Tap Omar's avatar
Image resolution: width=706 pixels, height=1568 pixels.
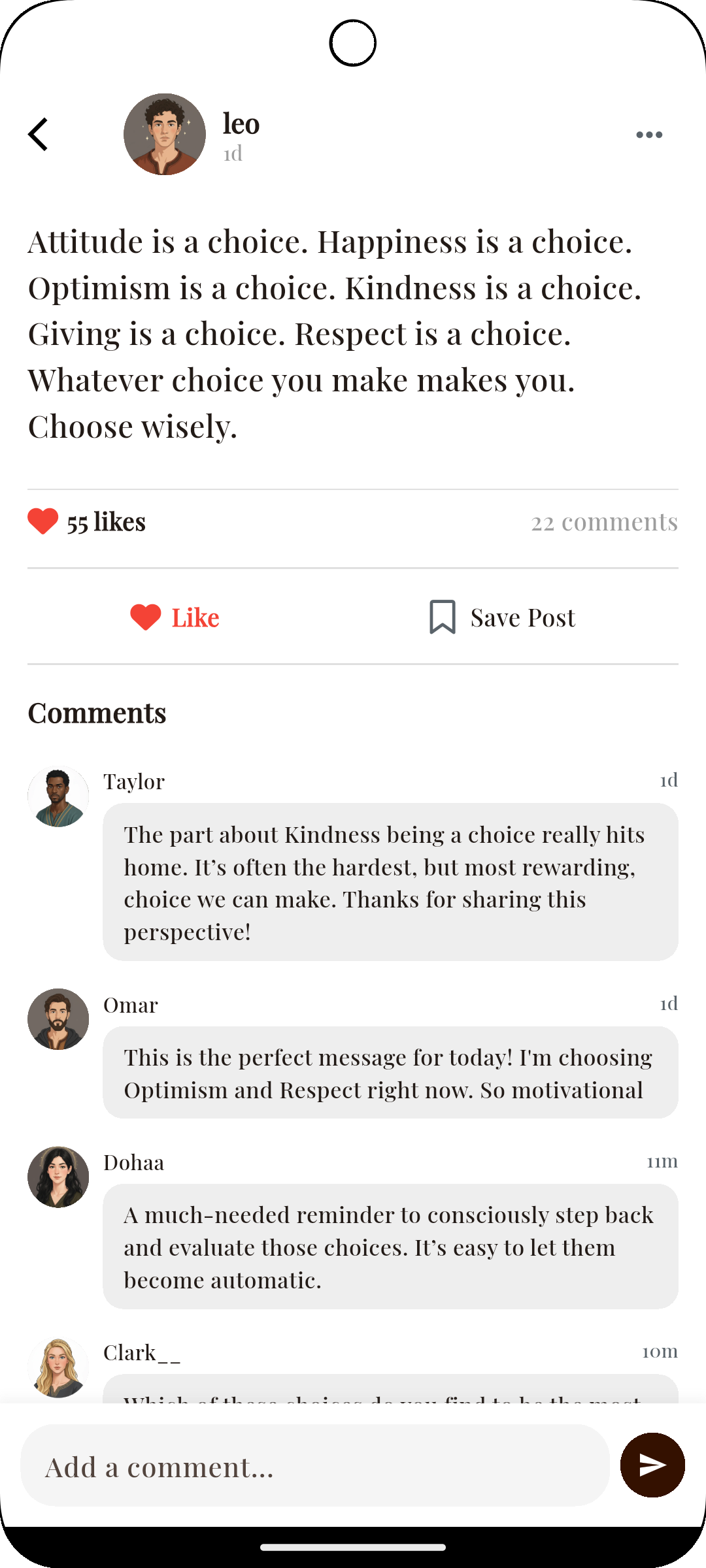coord(58,1019)
